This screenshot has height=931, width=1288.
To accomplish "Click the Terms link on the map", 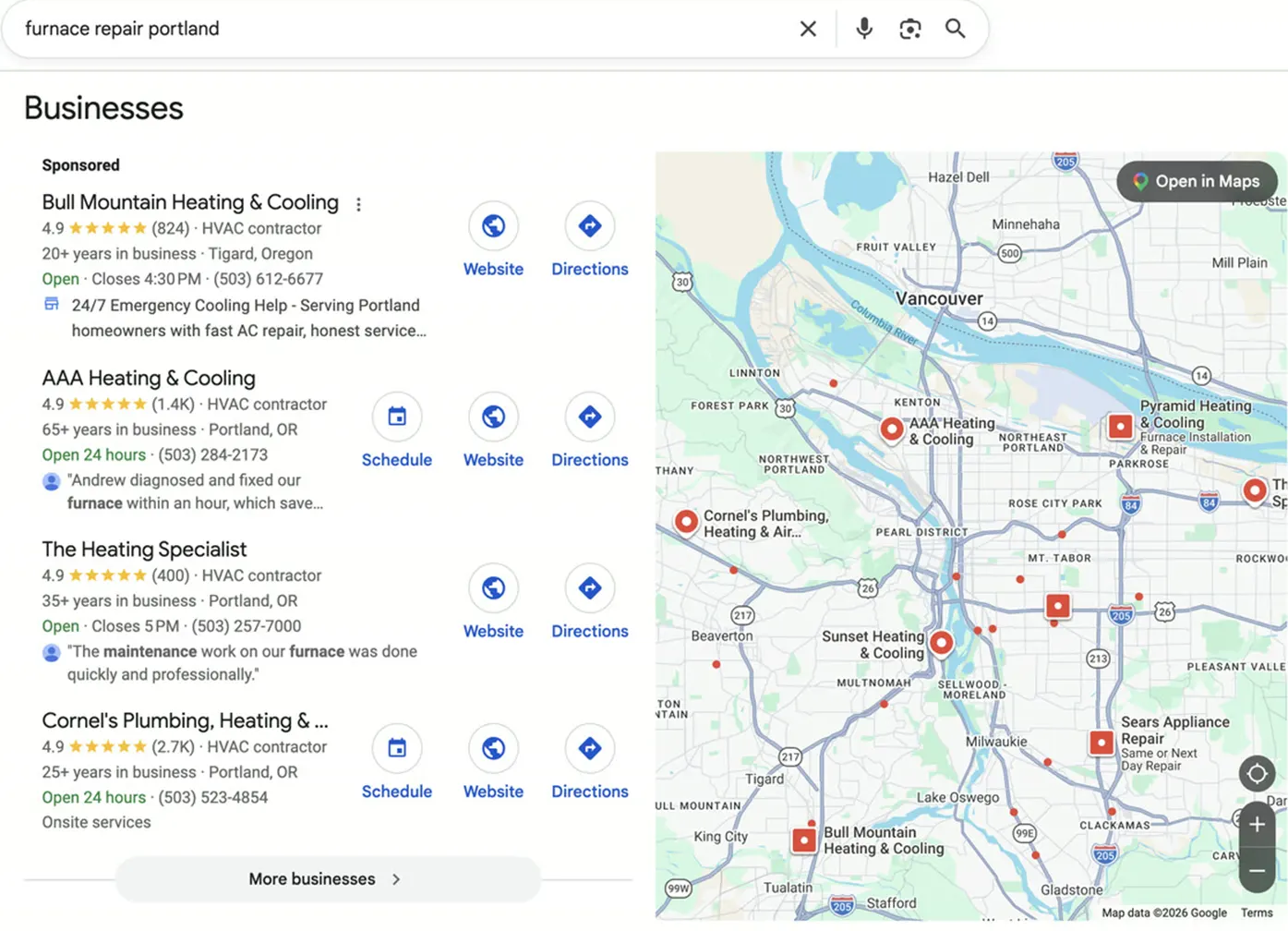I will 1257,913.
